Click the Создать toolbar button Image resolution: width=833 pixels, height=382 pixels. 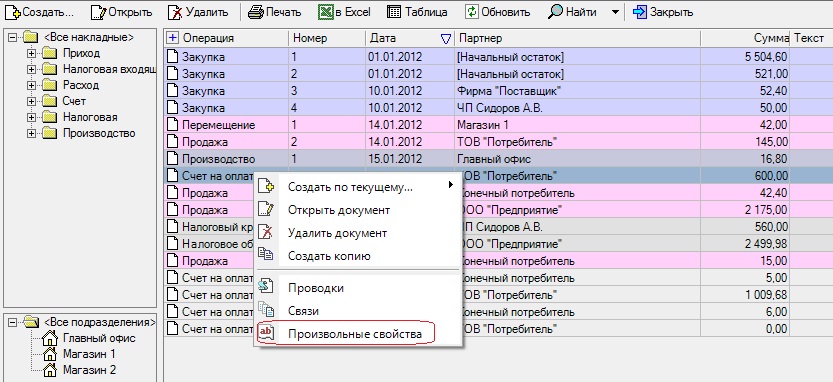tap(39, 12)
